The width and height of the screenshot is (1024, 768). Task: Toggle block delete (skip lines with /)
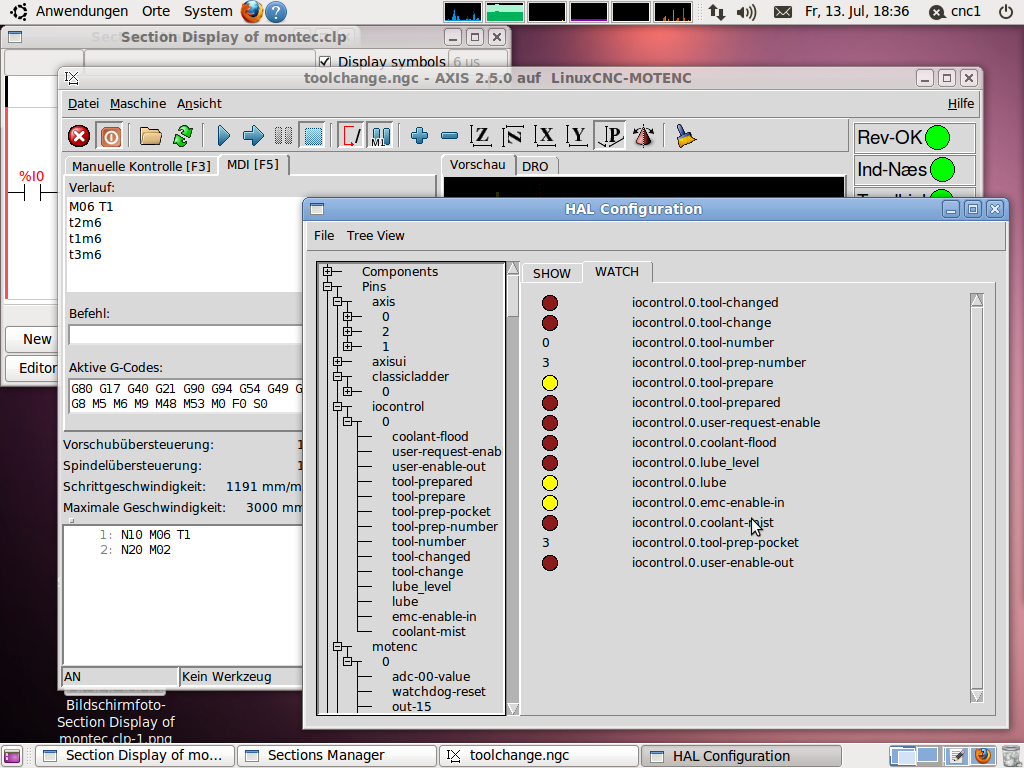[351, 136]
